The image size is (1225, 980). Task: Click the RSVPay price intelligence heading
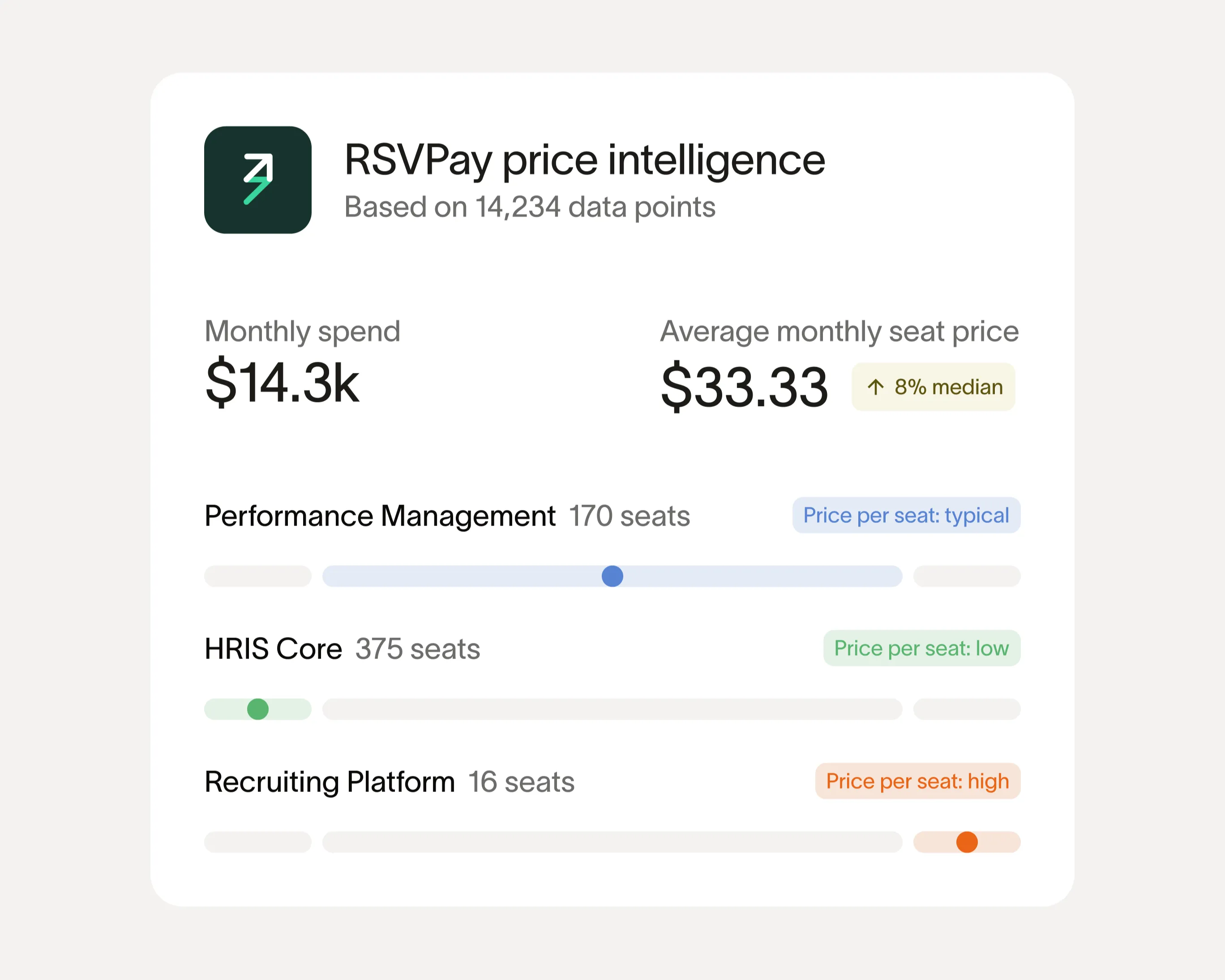(x=585, y=160)
